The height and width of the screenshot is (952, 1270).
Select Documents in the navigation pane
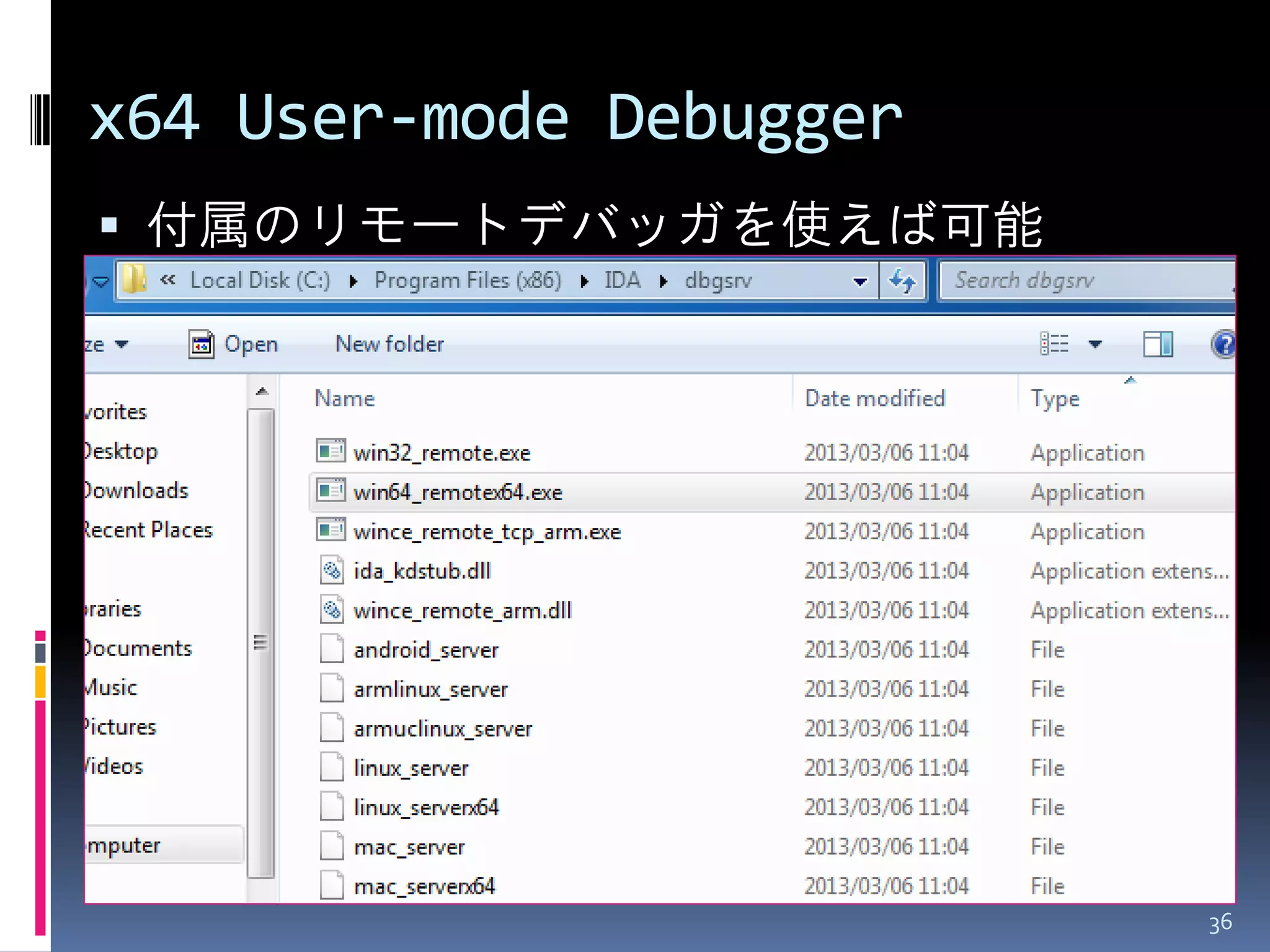[138, 648]
